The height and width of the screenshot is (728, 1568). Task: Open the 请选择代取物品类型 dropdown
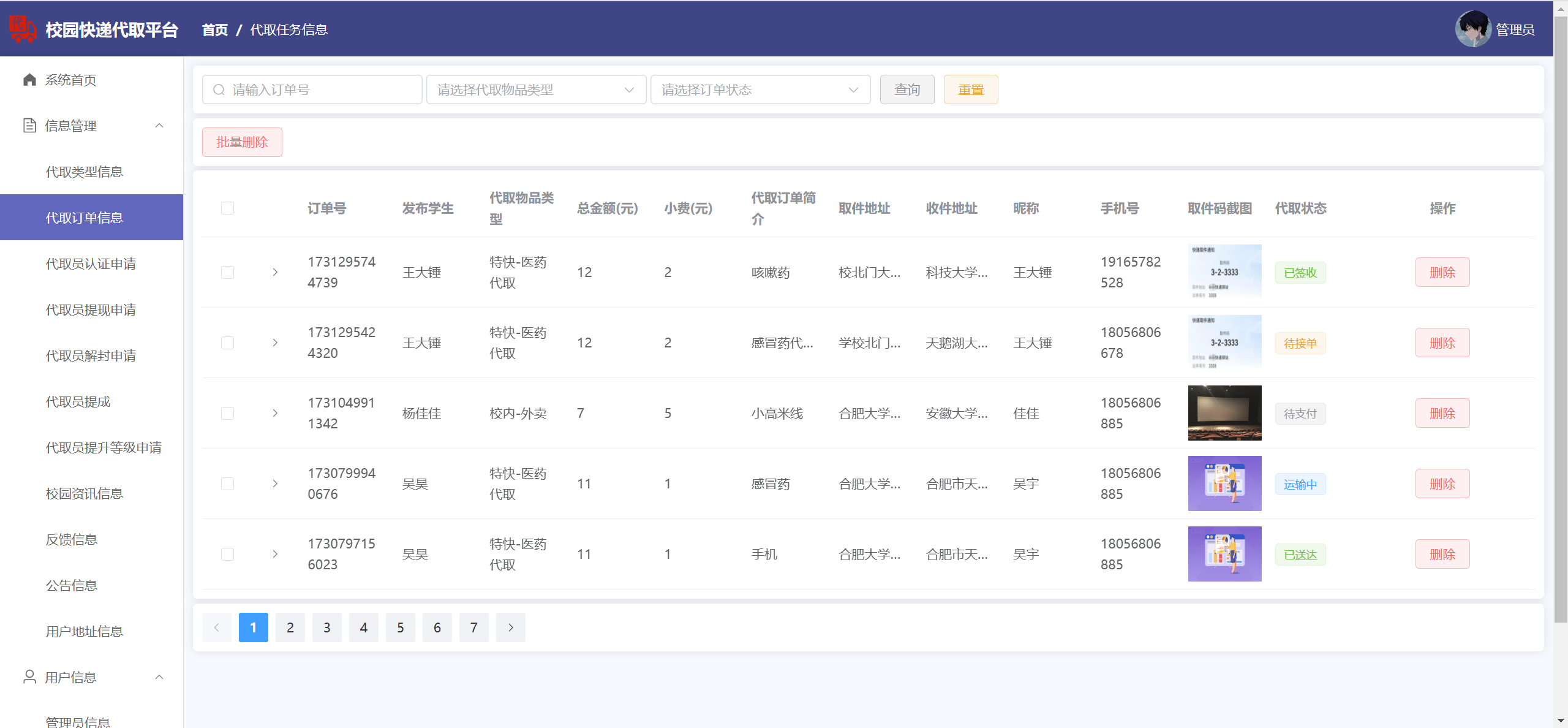point(536,90)
